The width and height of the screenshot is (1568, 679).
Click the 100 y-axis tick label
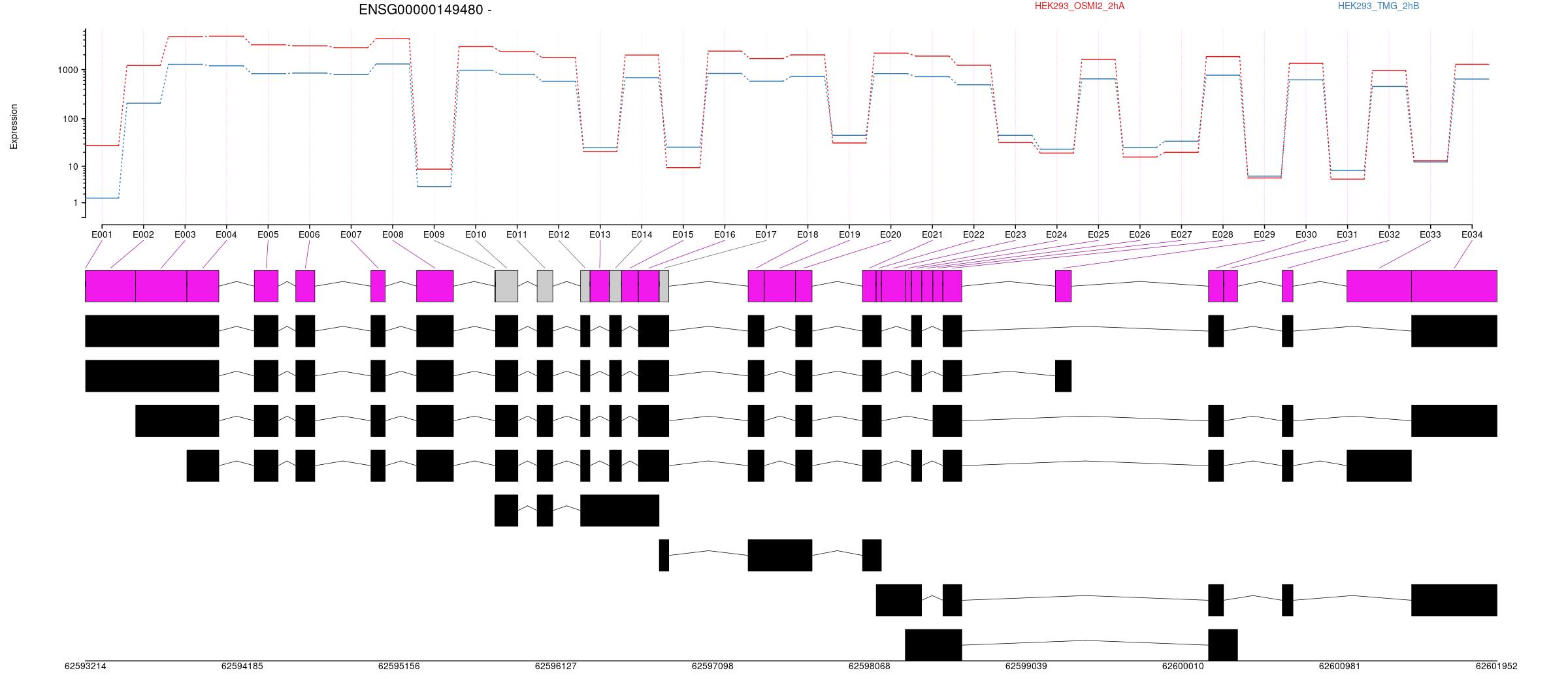69,119
